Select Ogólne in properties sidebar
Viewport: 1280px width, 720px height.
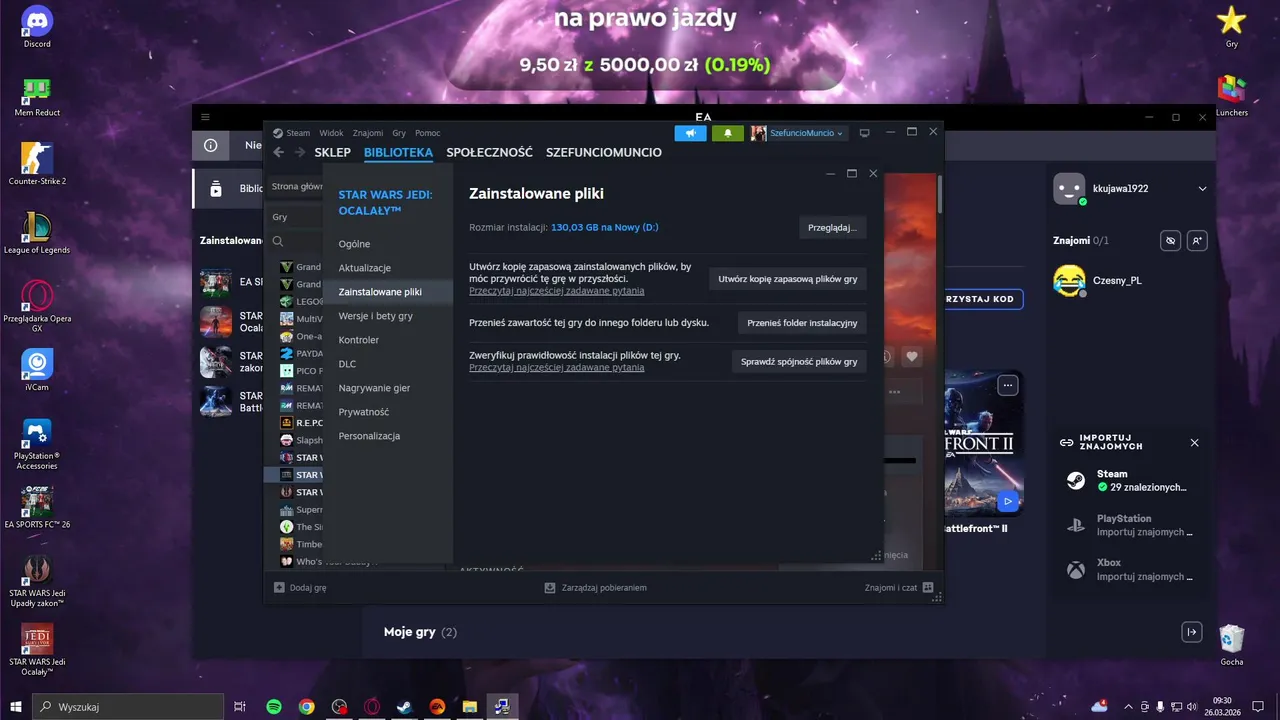click(388, 244)
